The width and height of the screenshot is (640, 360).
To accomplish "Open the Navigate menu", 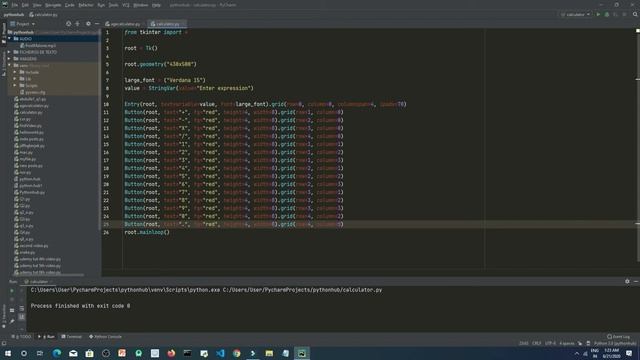I will pyautogui.click(x=53, y=5).
